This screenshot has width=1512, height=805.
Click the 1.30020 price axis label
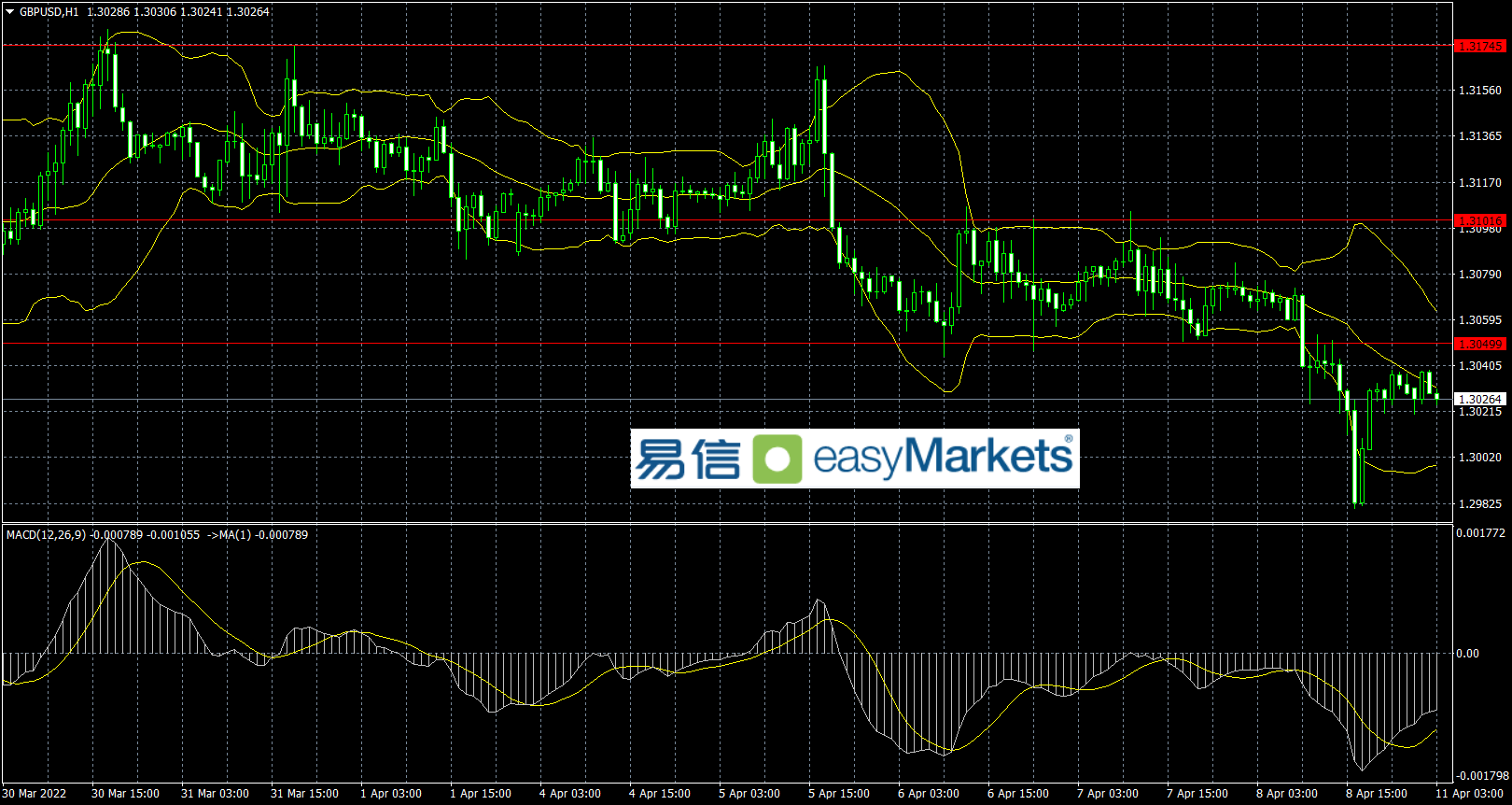pyautogui.click(x=1480, y=458)
